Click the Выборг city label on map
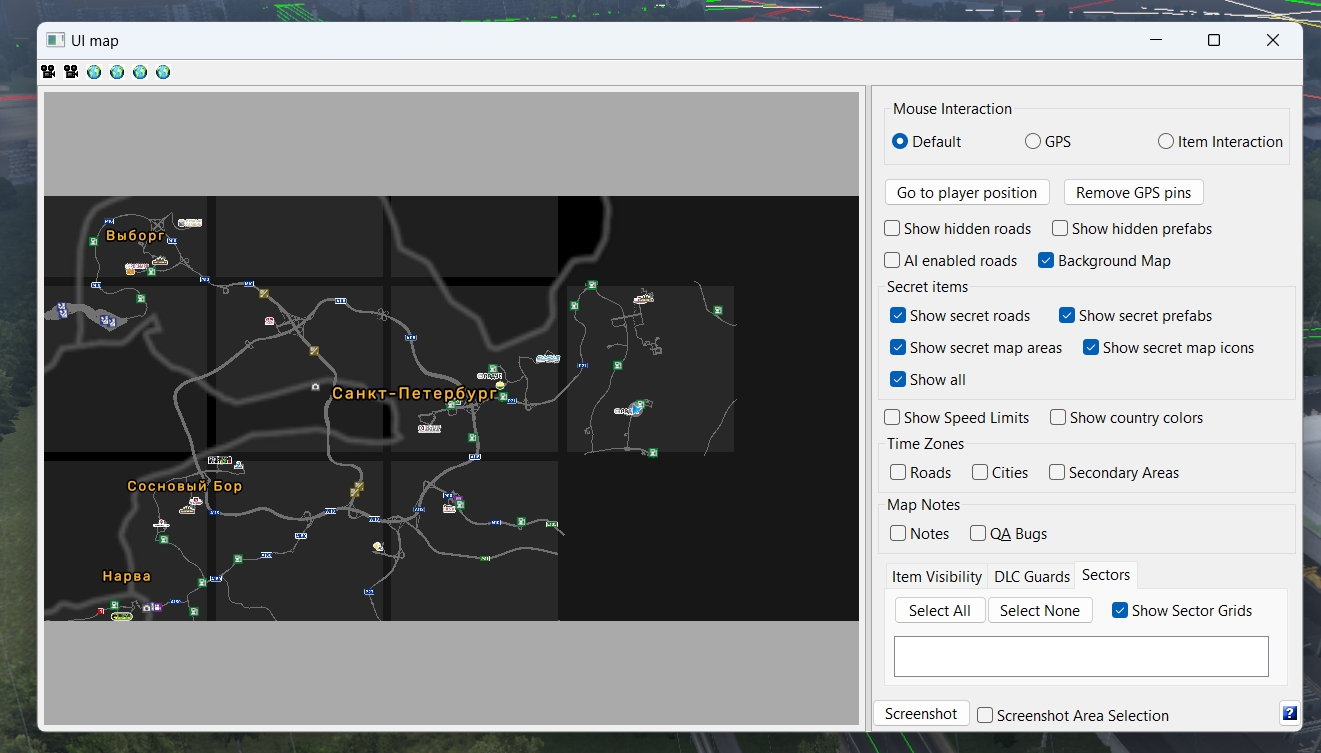The width and height of the screenshot is (1321, 753). 136,236
